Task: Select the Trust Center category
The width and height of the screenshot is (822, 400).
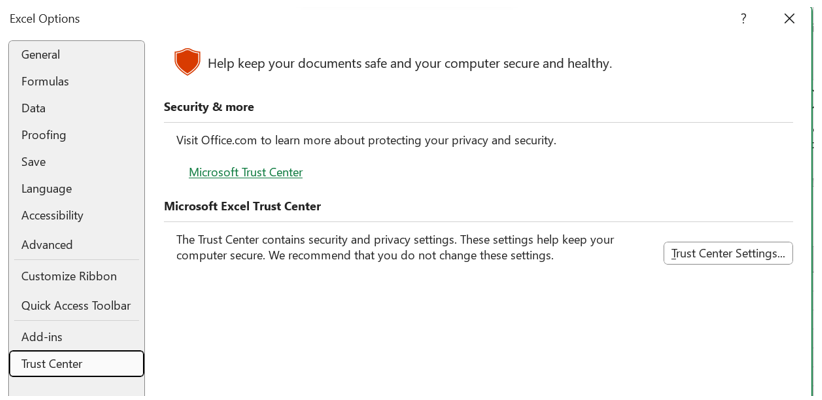Action: click(x=52, y=364)
